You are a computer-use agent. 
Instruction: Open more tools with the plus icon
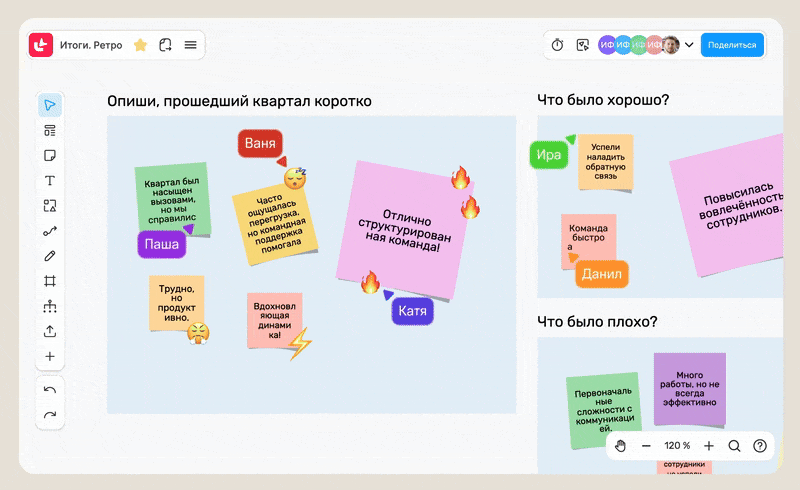(x=50, y=357)
